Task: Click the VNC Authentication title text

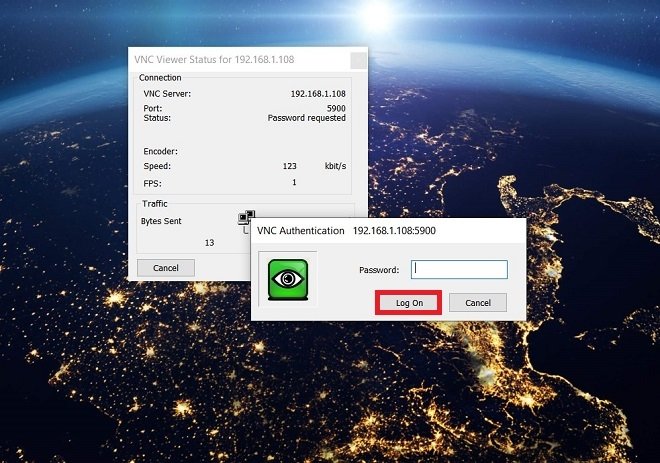Action: [x=301, y=231]
